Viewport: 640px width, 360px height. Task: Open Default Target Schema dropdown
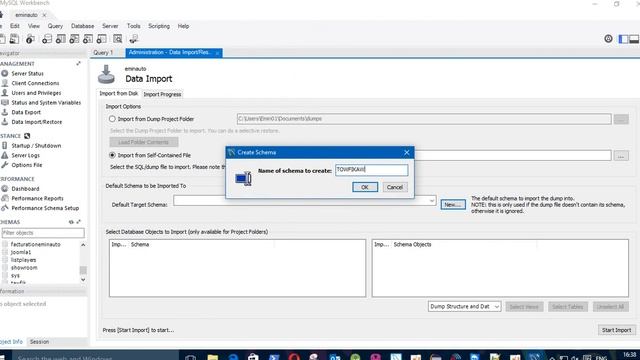(432, 200)
